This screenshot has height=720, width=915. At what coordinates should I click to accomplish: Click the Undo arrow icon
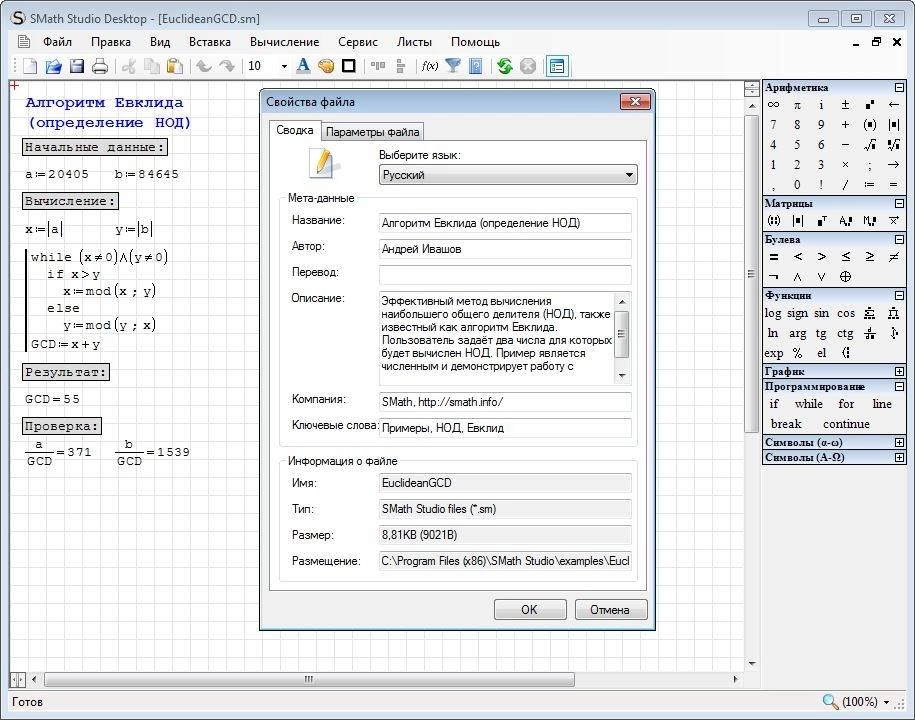point(203,66)
